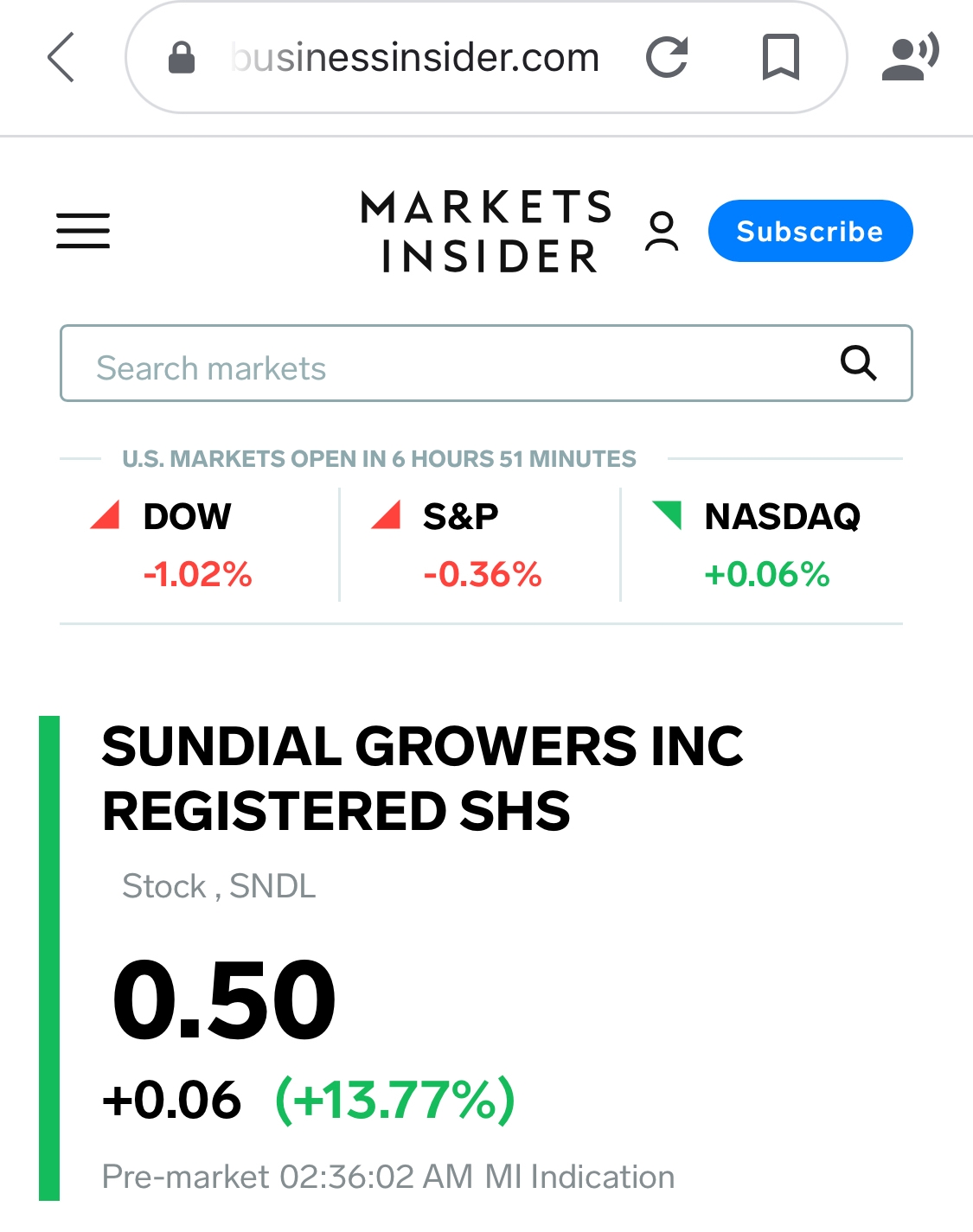
Task: Tap the DOW red down-arrow indicator
Action: (x=106, y=514)
